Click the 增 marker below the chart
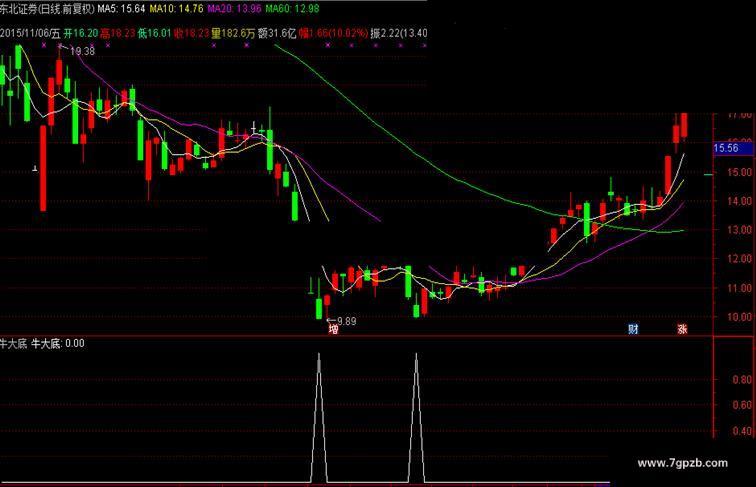 point(333,329)
